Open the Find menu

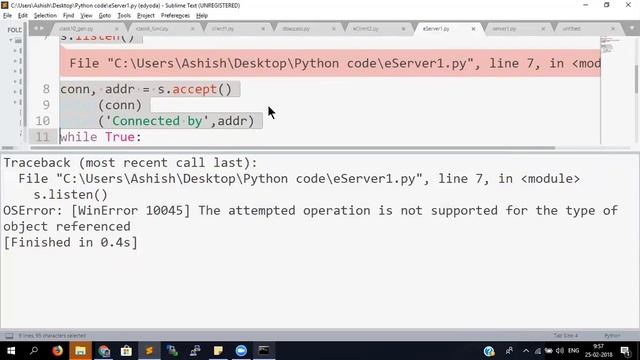coord(68,16)
